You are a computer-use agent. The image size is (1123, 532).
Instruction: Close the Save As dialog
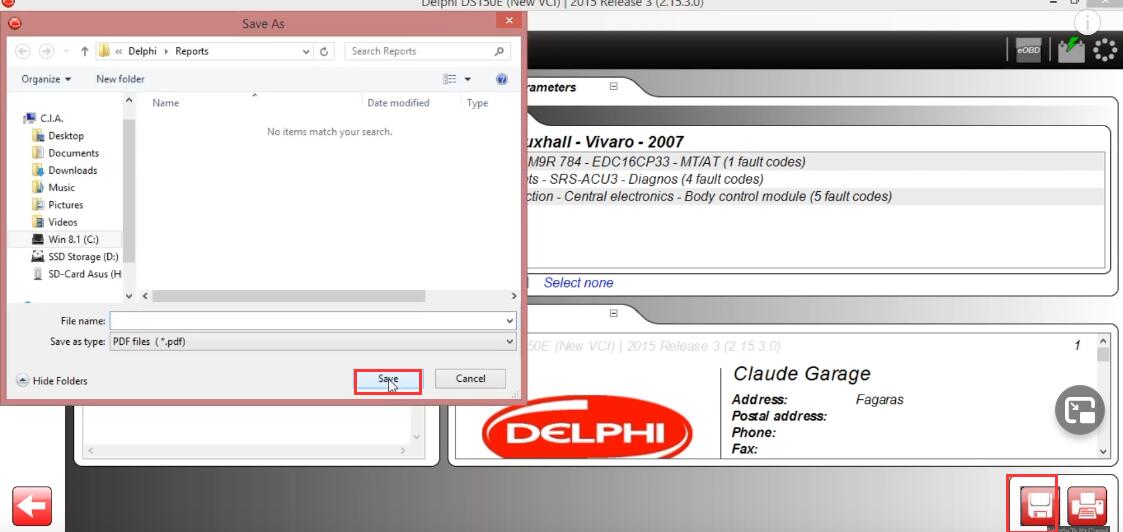click(509, 21)
